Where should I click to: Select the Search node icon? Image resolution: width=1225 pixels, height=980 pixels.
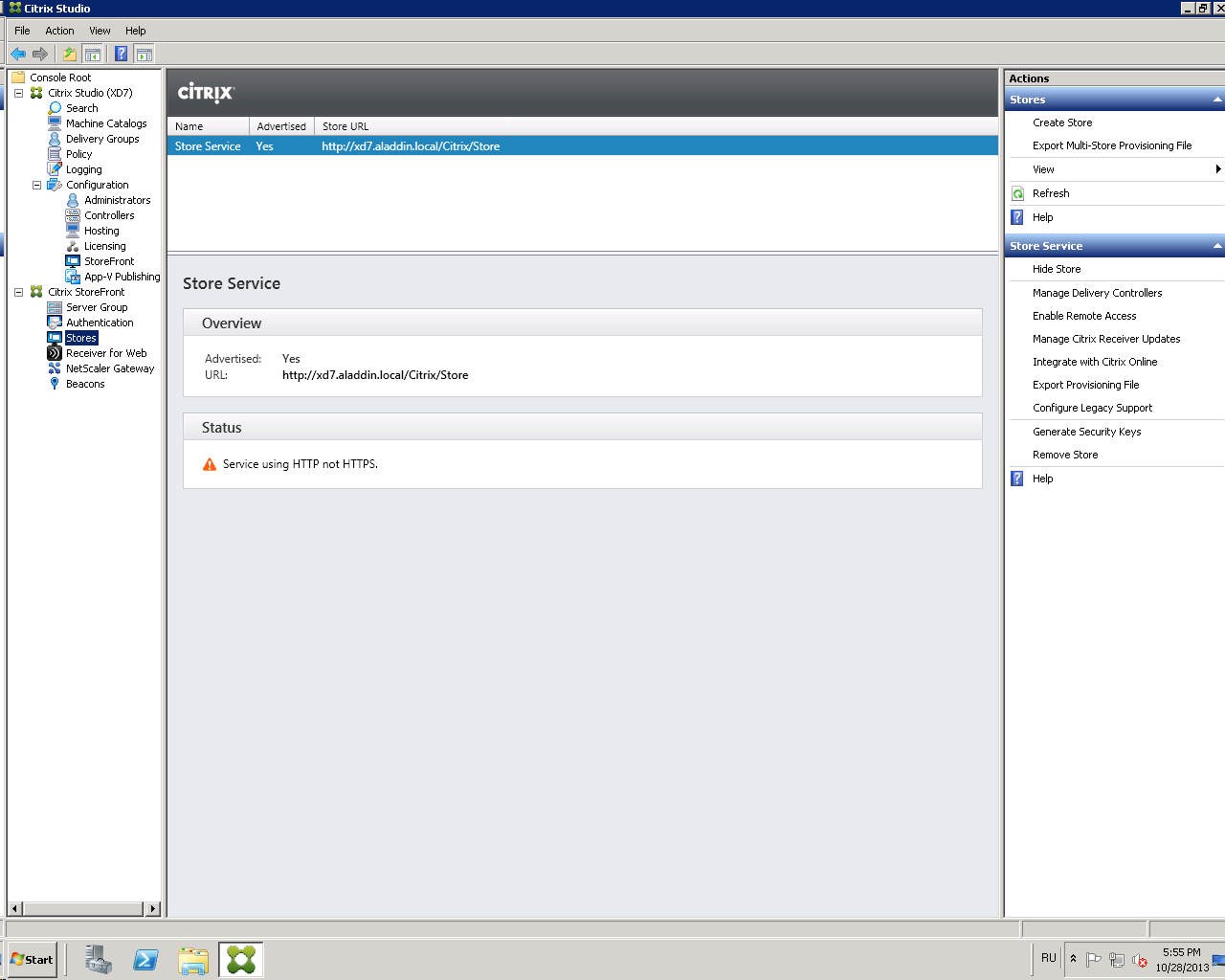coord(55,108)
